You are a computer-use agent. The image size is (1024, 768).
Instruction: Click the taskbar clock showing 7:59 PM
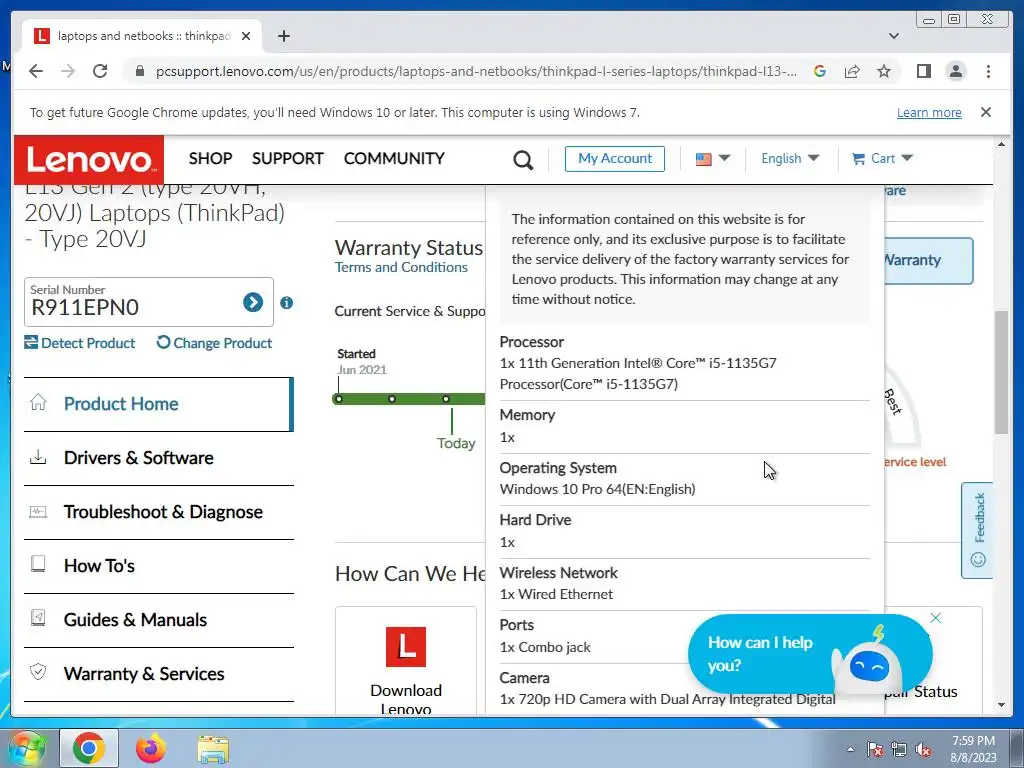point(972,749)
